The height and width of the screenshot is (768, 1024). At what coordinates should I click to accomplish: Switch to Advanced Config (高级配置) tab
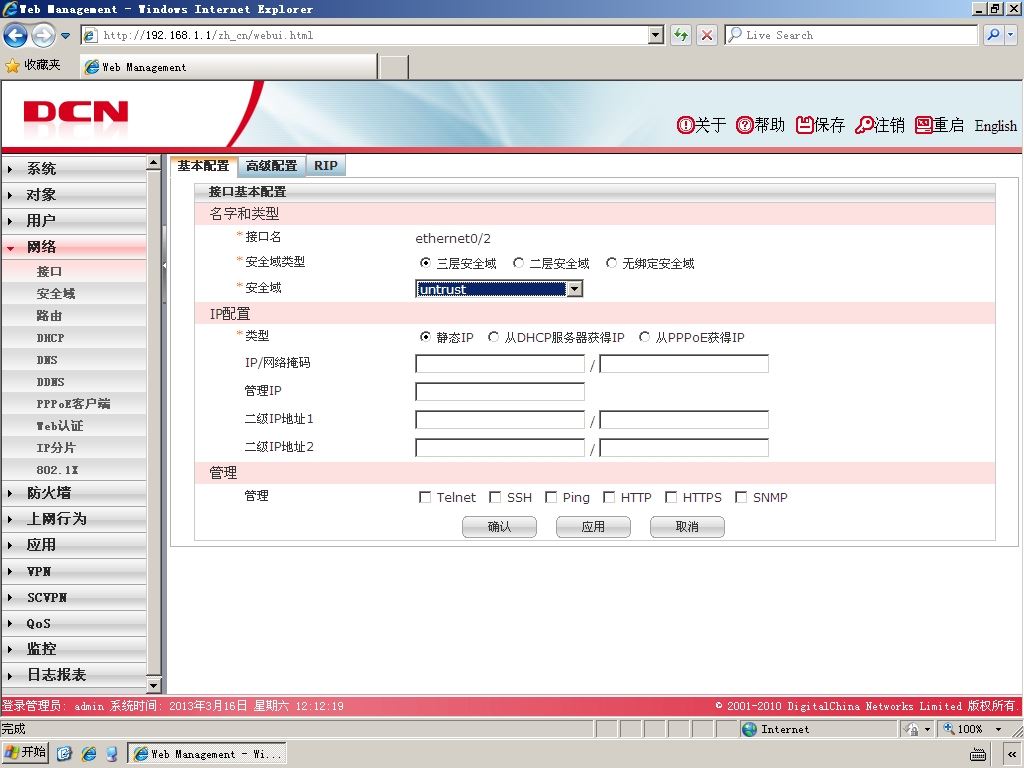coord(272,166)
